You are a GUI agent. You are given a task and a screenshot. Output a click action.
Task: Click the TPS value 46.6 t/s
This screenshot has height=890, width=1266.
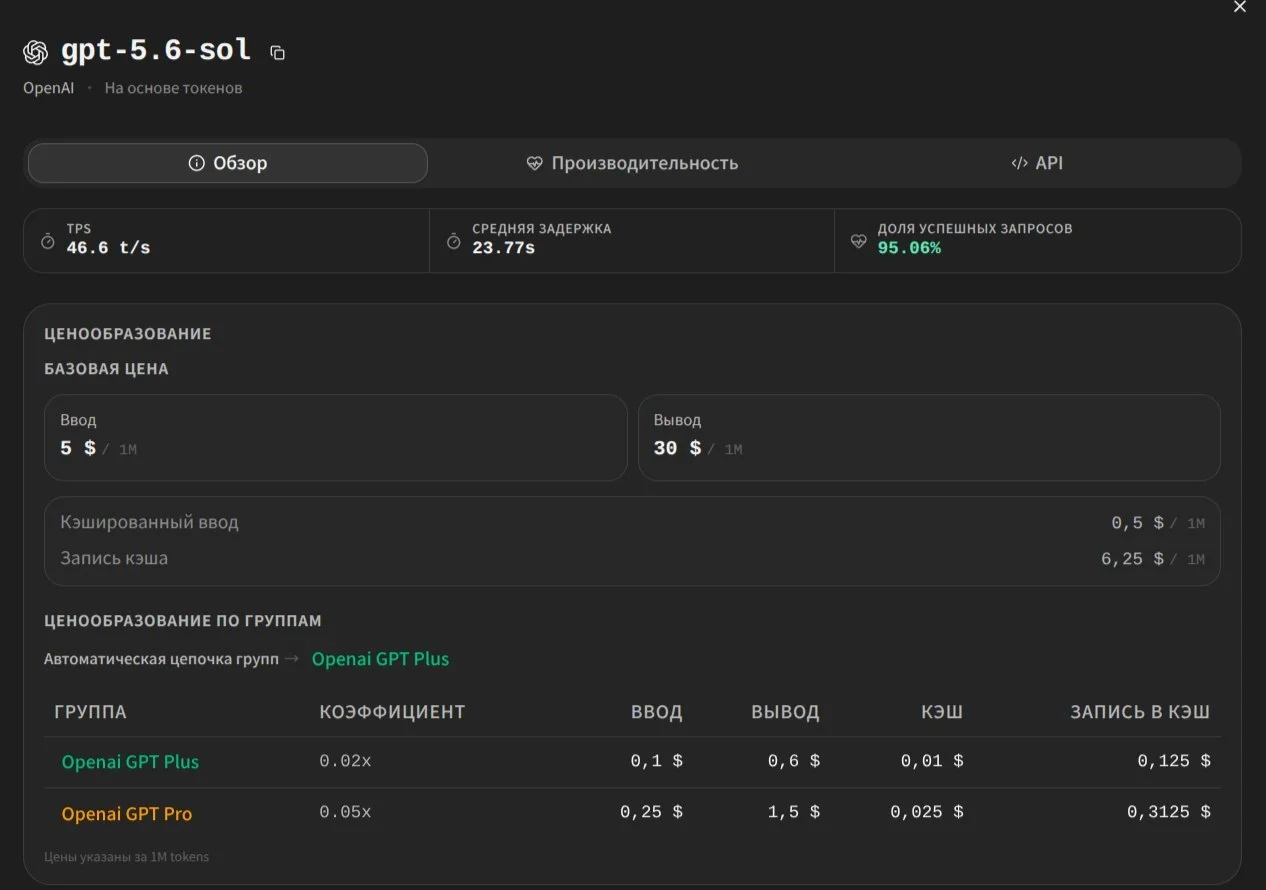point(108,248)
